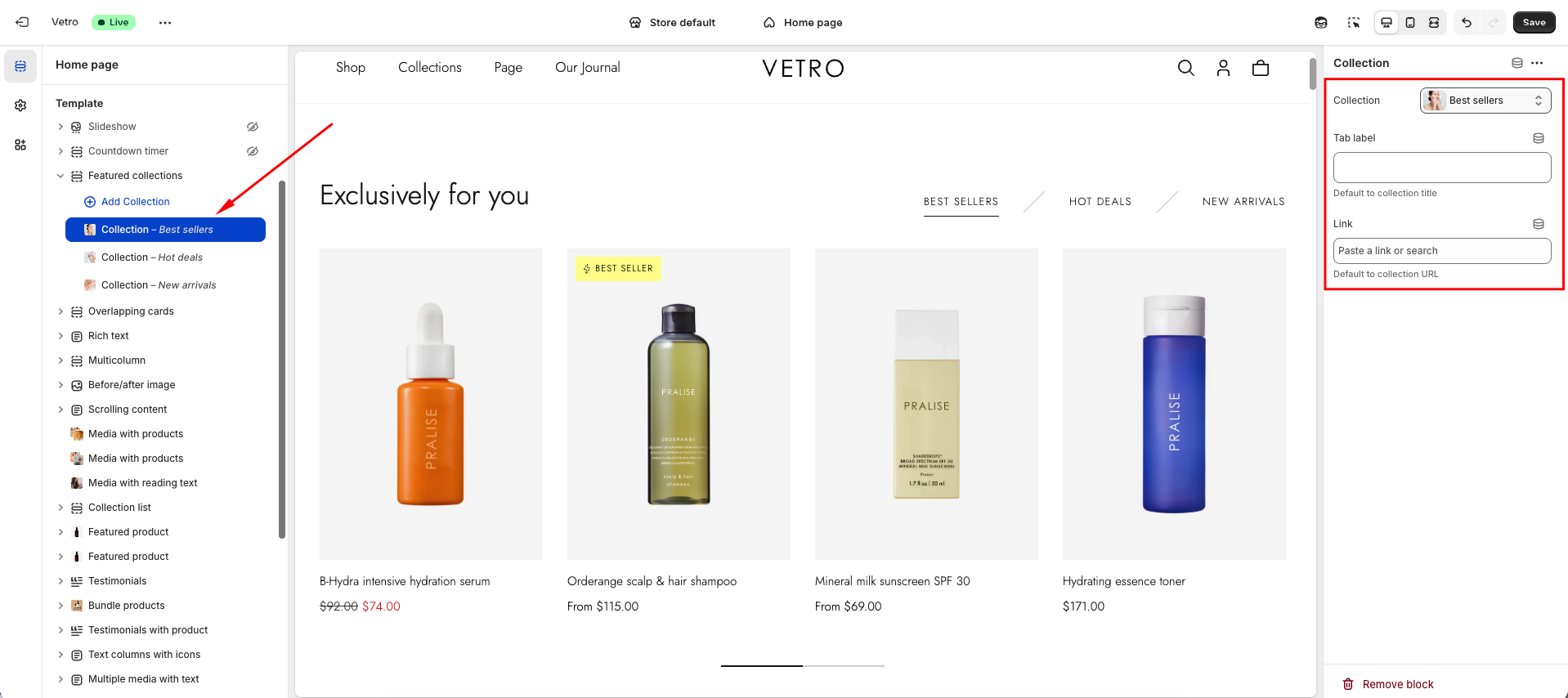Select the Collection – Hot deals block
The height and width of the screenshot is (698, 1568).
point(151,257)
